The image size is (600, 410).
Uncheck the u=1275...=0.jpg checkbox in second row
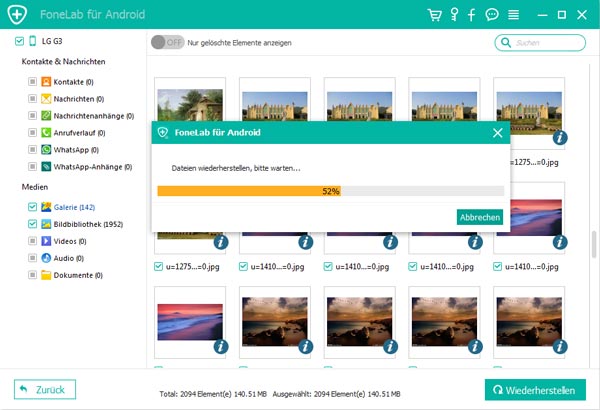pos(158,266)
